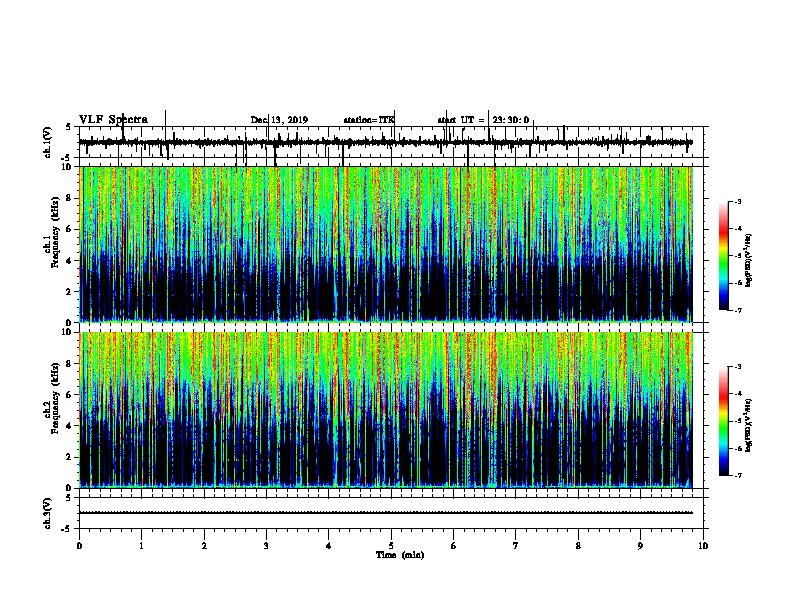Click the flat ch.3 waveform trace
792x612 pixels.
coord(386,513)
